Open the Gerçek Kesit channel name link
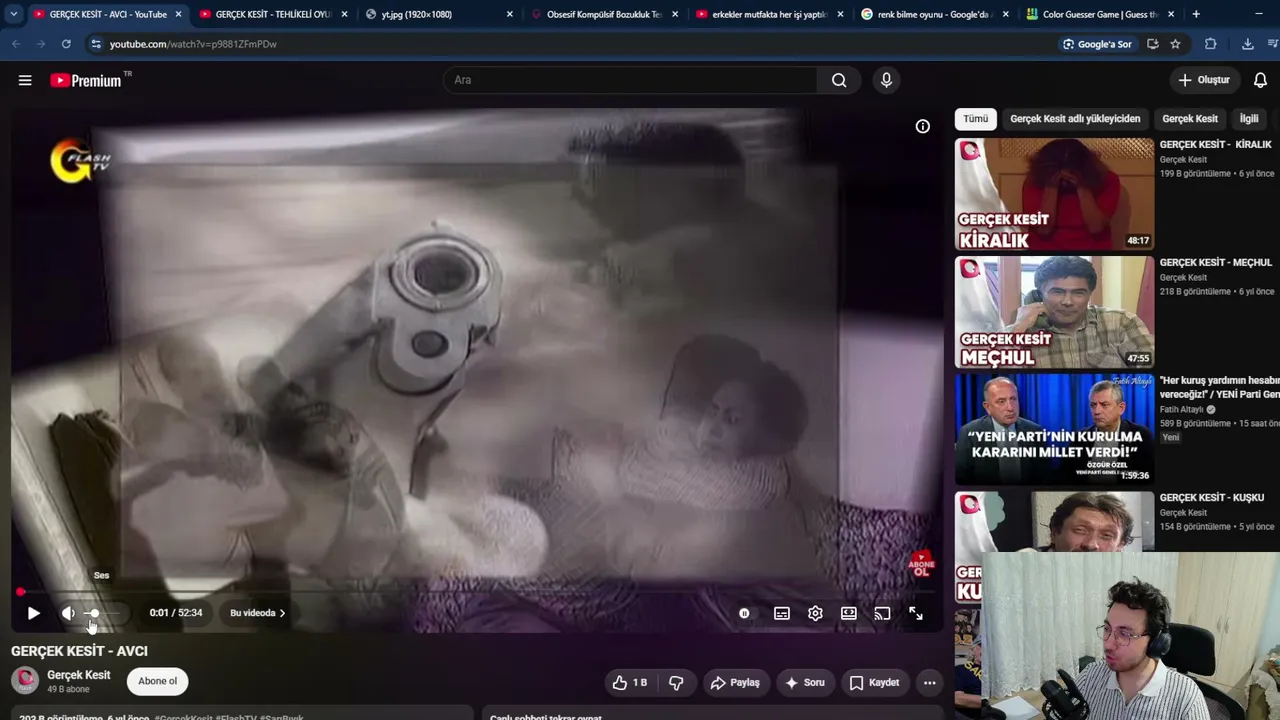Screen dimensions: 1280x720 (78, 675)
